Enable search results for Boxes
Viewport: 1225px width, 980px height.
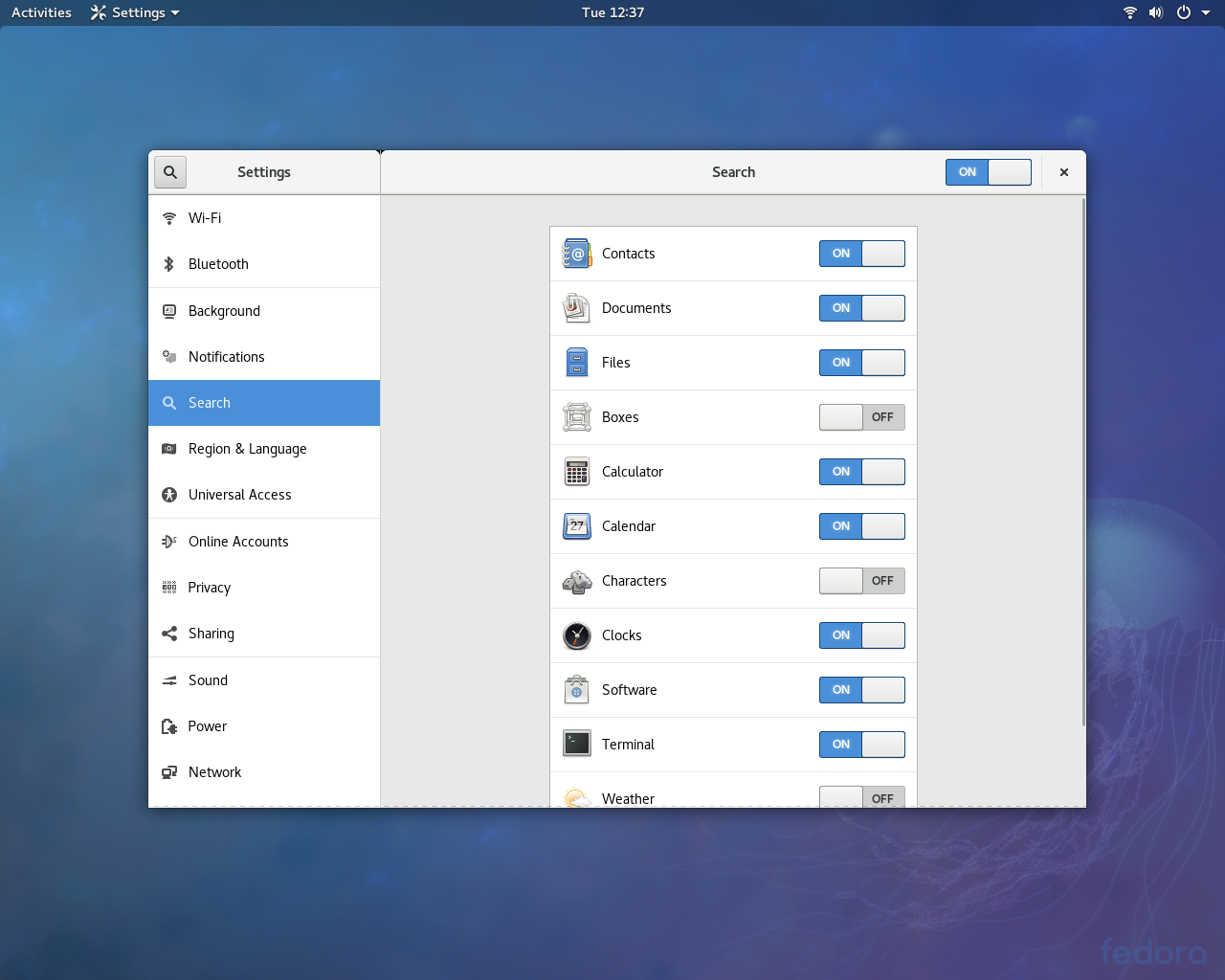click(x=862, y=417)
